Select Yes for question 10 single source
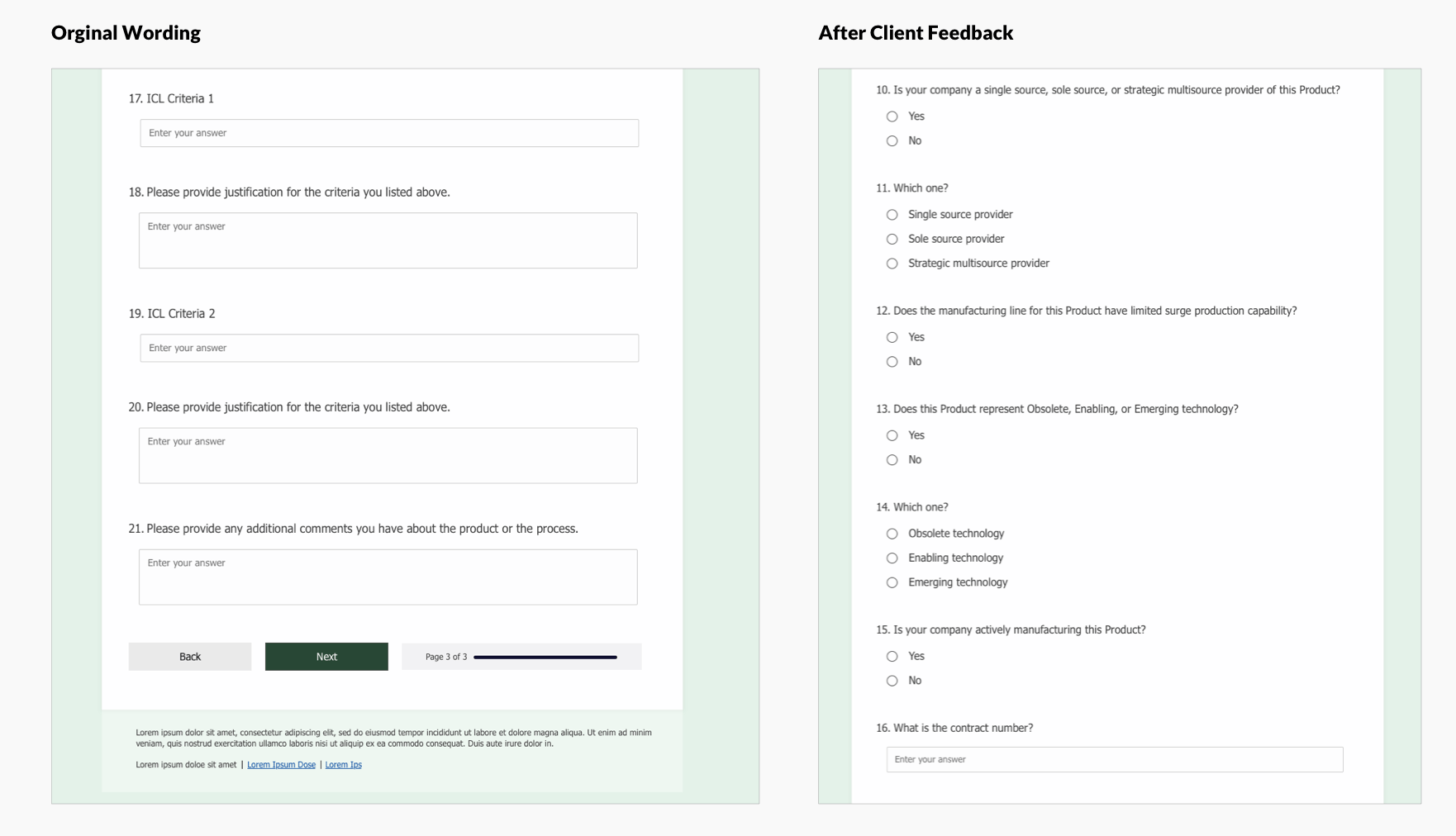The width and height of the screenshot is (1456, 836). click(892, 116)
